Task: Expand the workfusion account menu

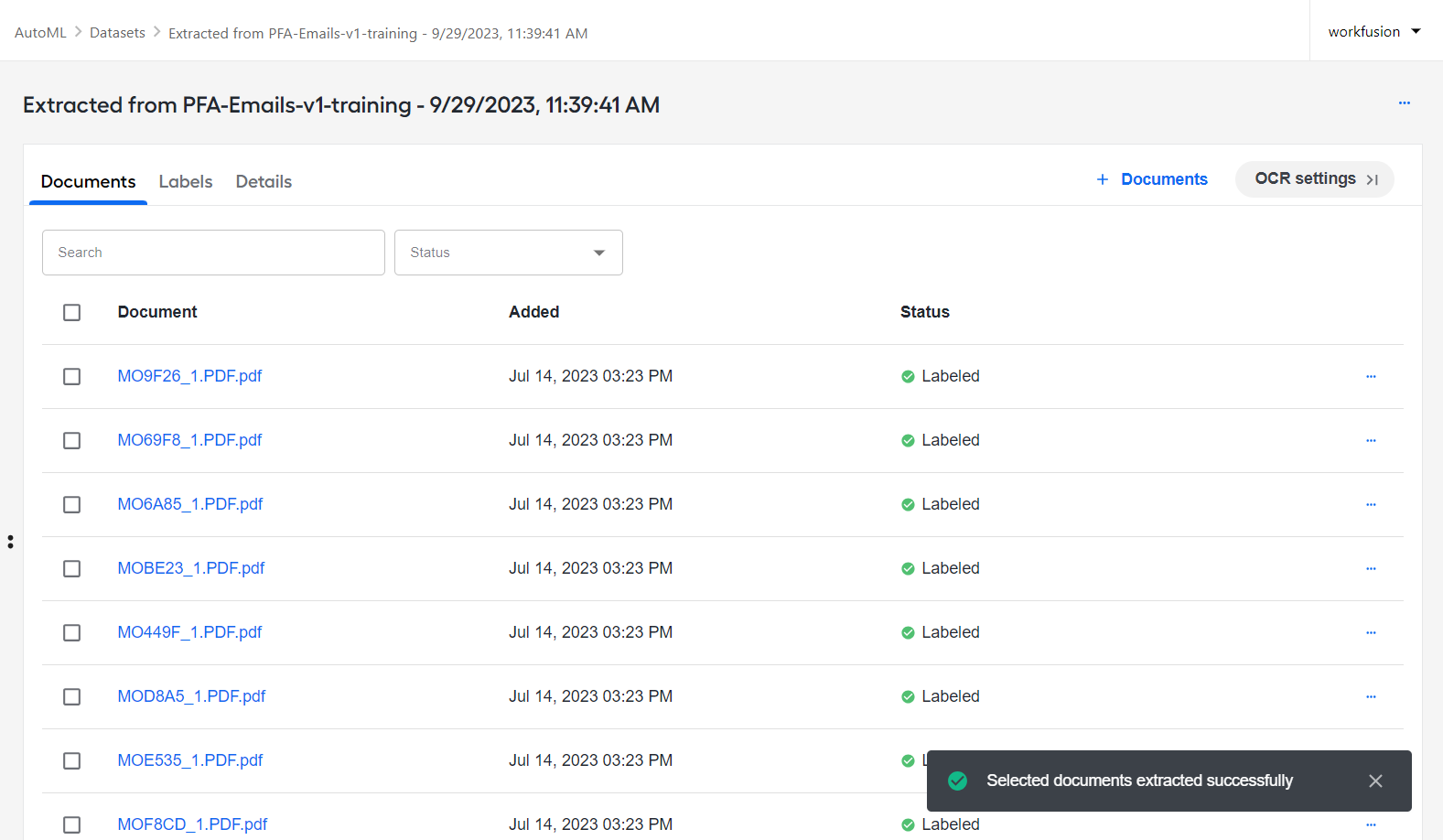Action: coord(1374,31)
